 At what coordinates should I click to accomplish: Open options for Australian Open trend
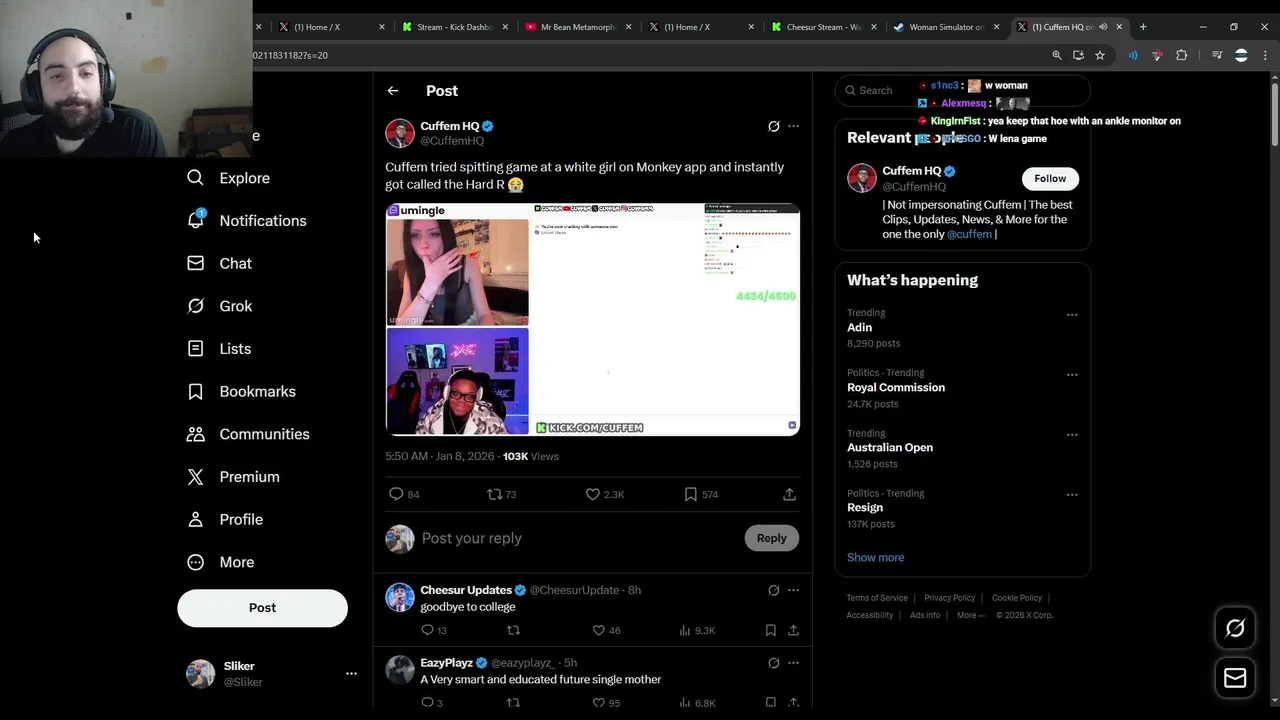1072,435
